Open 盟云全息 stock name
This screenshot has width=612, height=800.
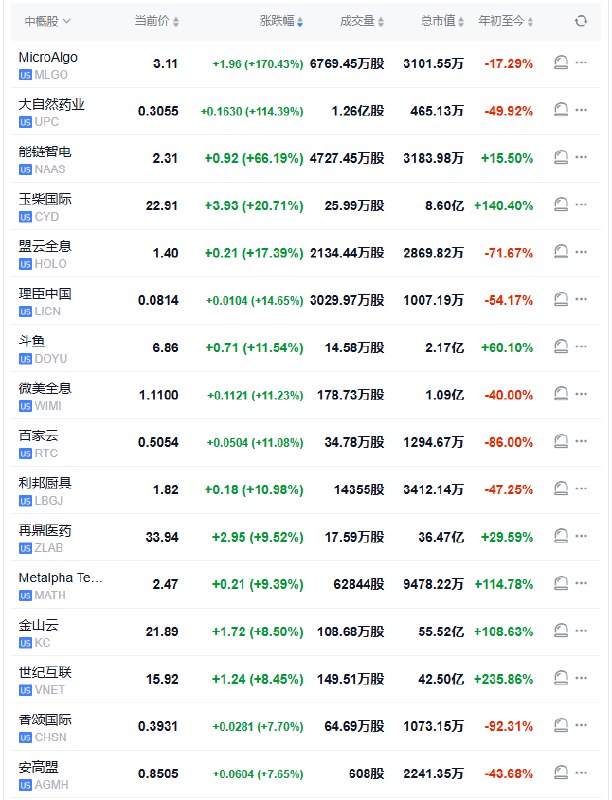tap(45, 246)
